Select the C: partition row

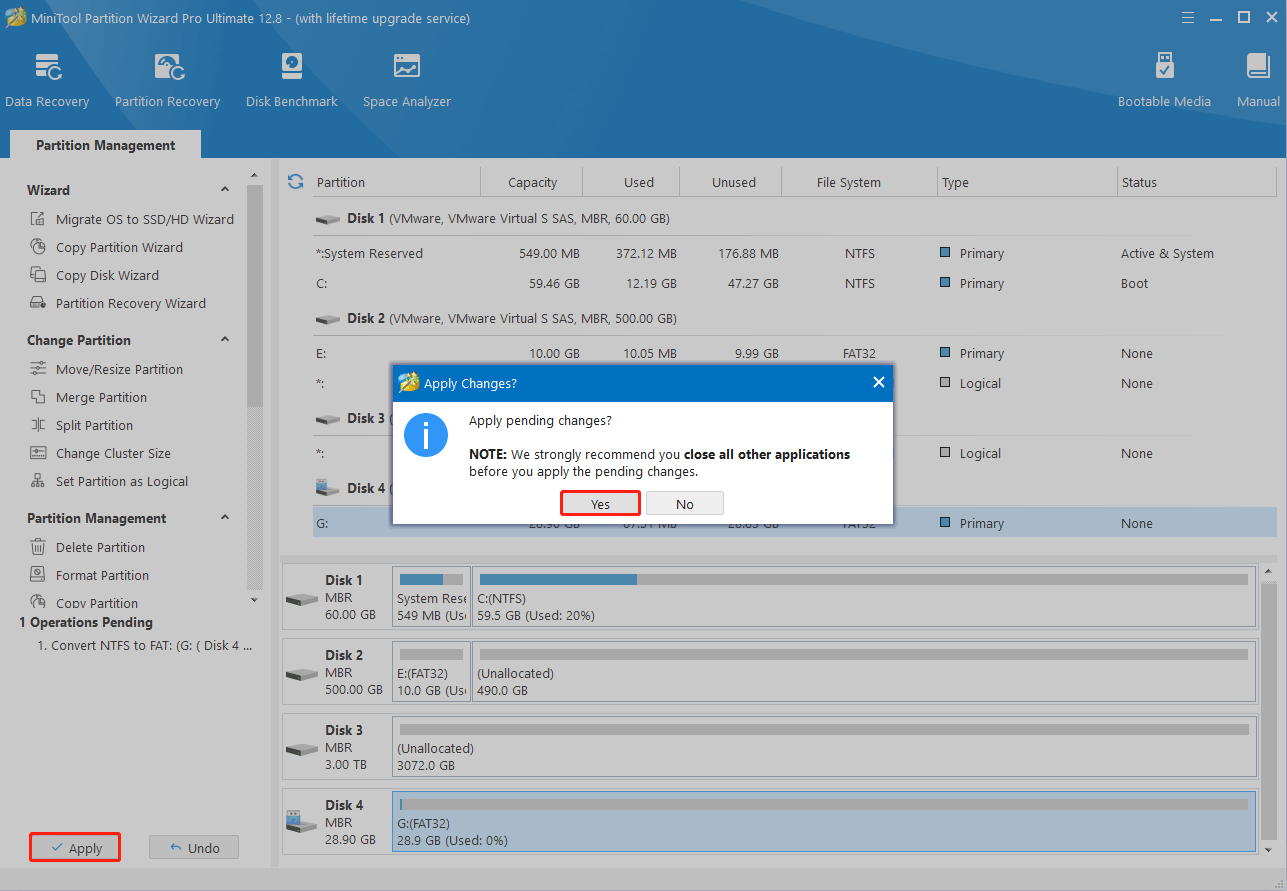(x=795, y=283)
